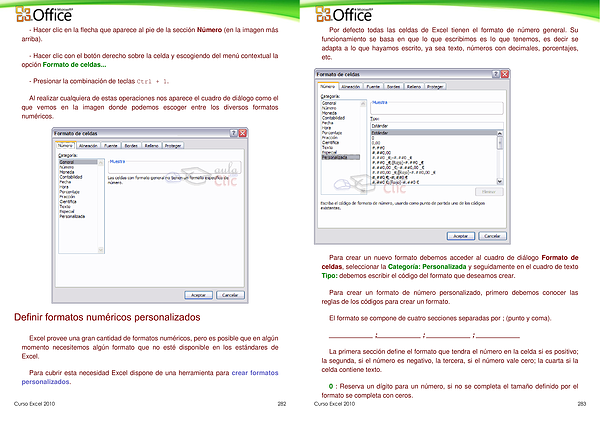Switch to Alineación tab in page 282 dialog

(x=88, y=146)
